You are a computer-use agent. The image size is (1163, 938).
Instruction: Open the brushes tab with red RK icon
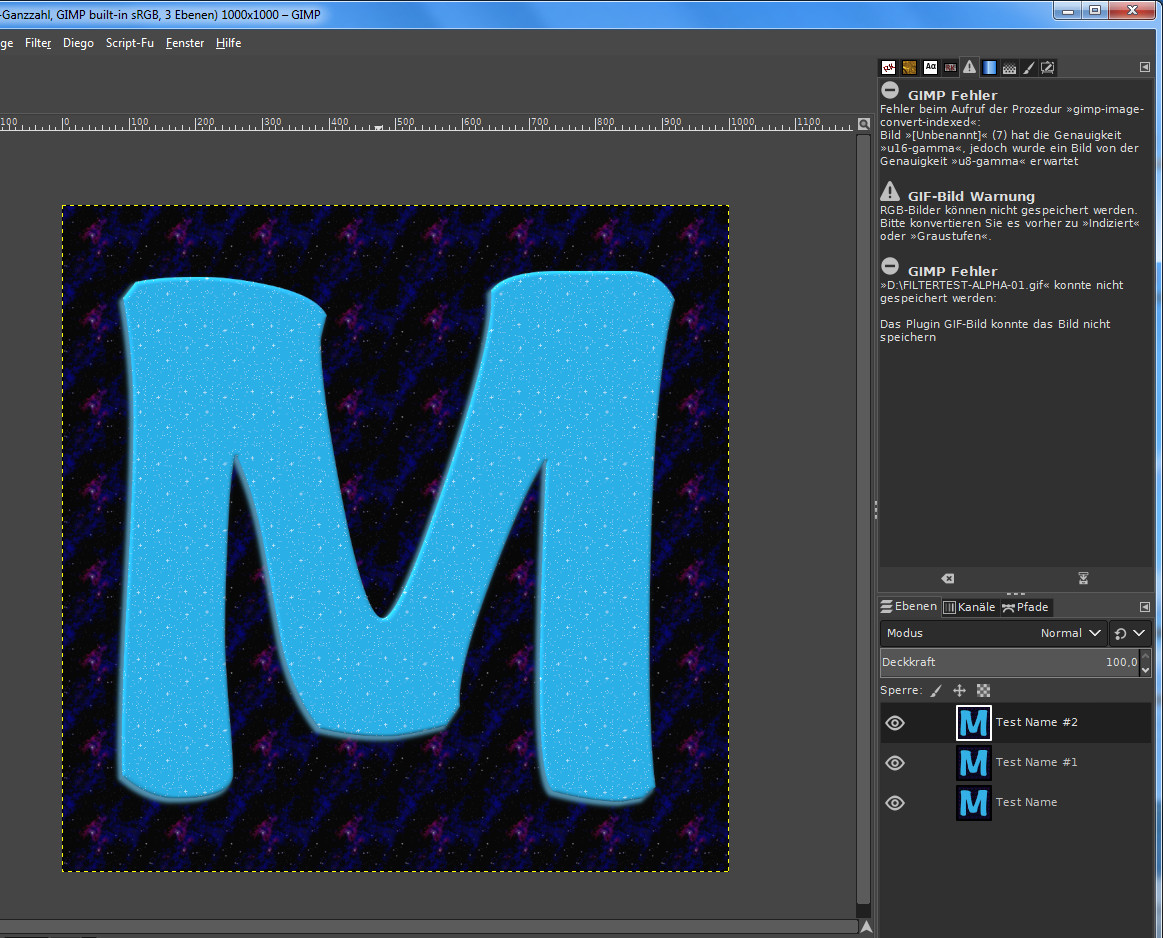888,67
